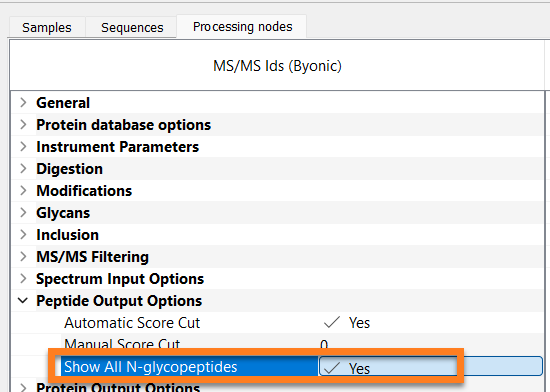Click the MS/MS Ids (Byonic) node header
Screen dimensions: 550x392
[x=277, y=66]
